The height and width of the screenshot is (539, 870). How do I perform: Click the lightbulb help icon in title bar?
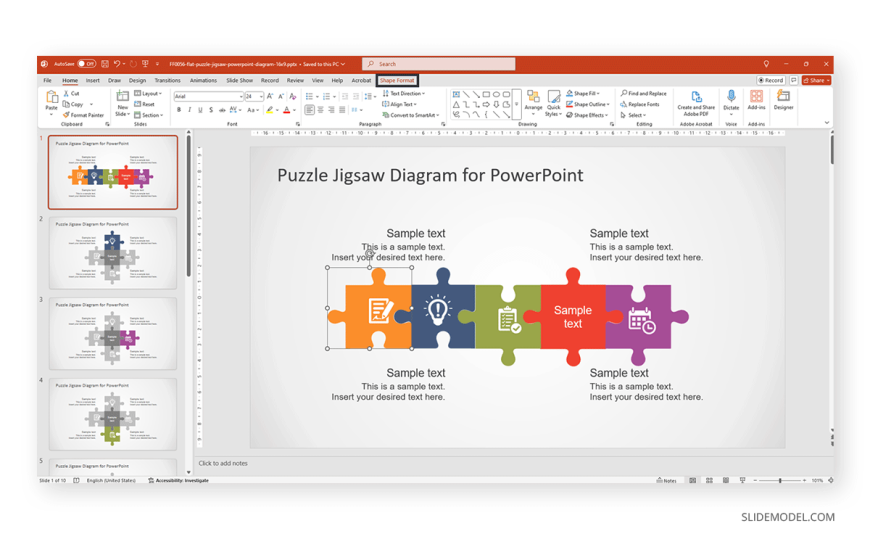tap(766, 64)
